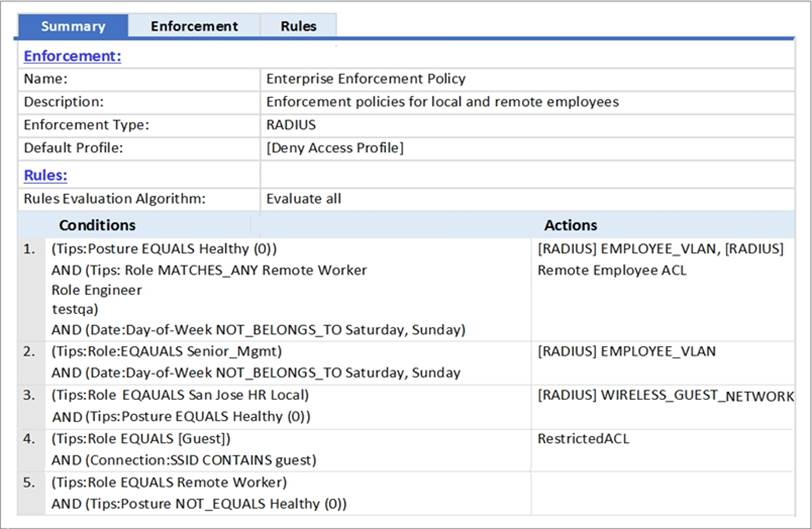
Task: Open the Rules tab
Action: pos(298,26)
